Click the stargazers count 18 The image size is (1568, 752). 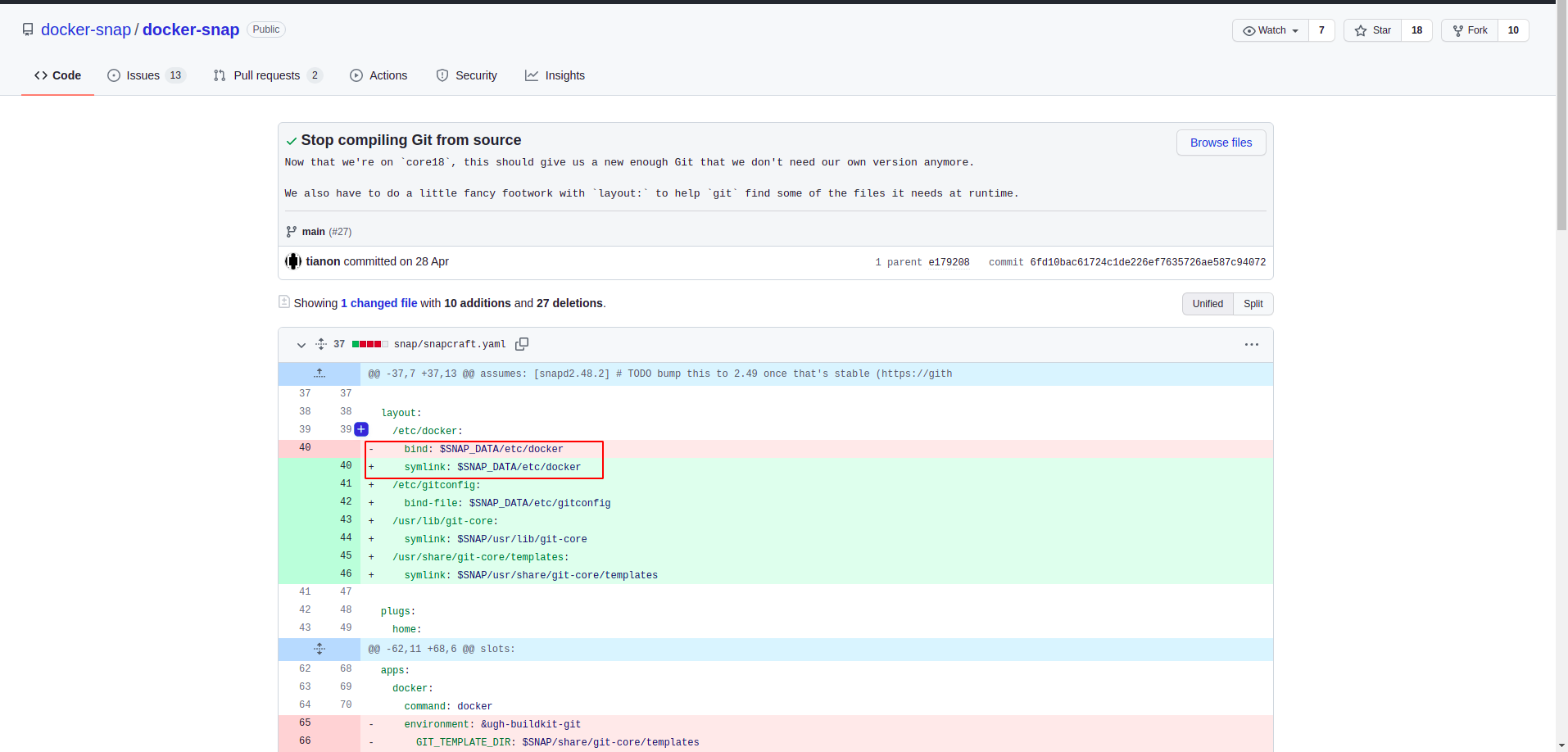tap(1416, 30)
